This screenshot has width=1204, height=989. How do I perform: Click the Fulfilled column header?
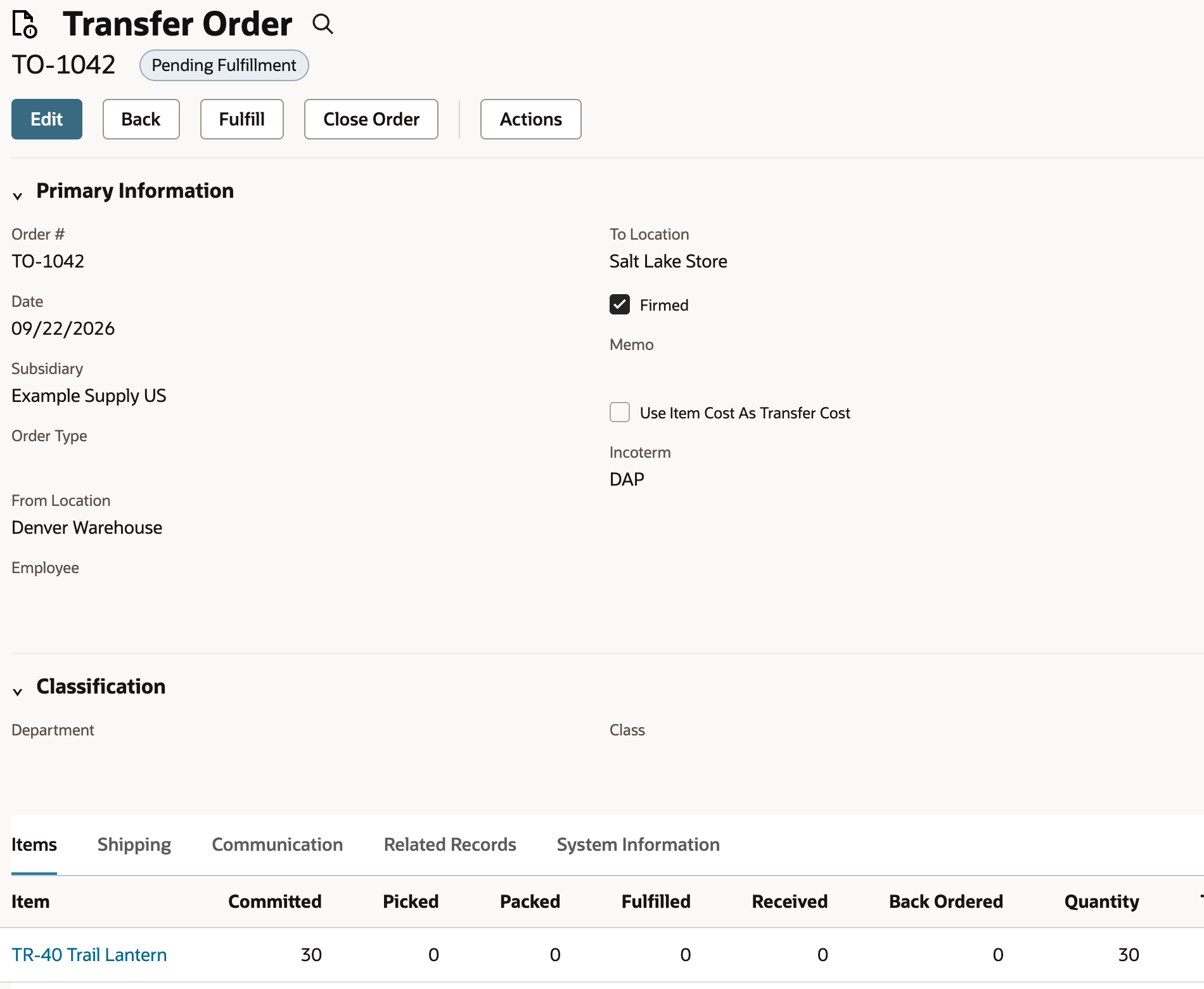[x=656, y=902]
